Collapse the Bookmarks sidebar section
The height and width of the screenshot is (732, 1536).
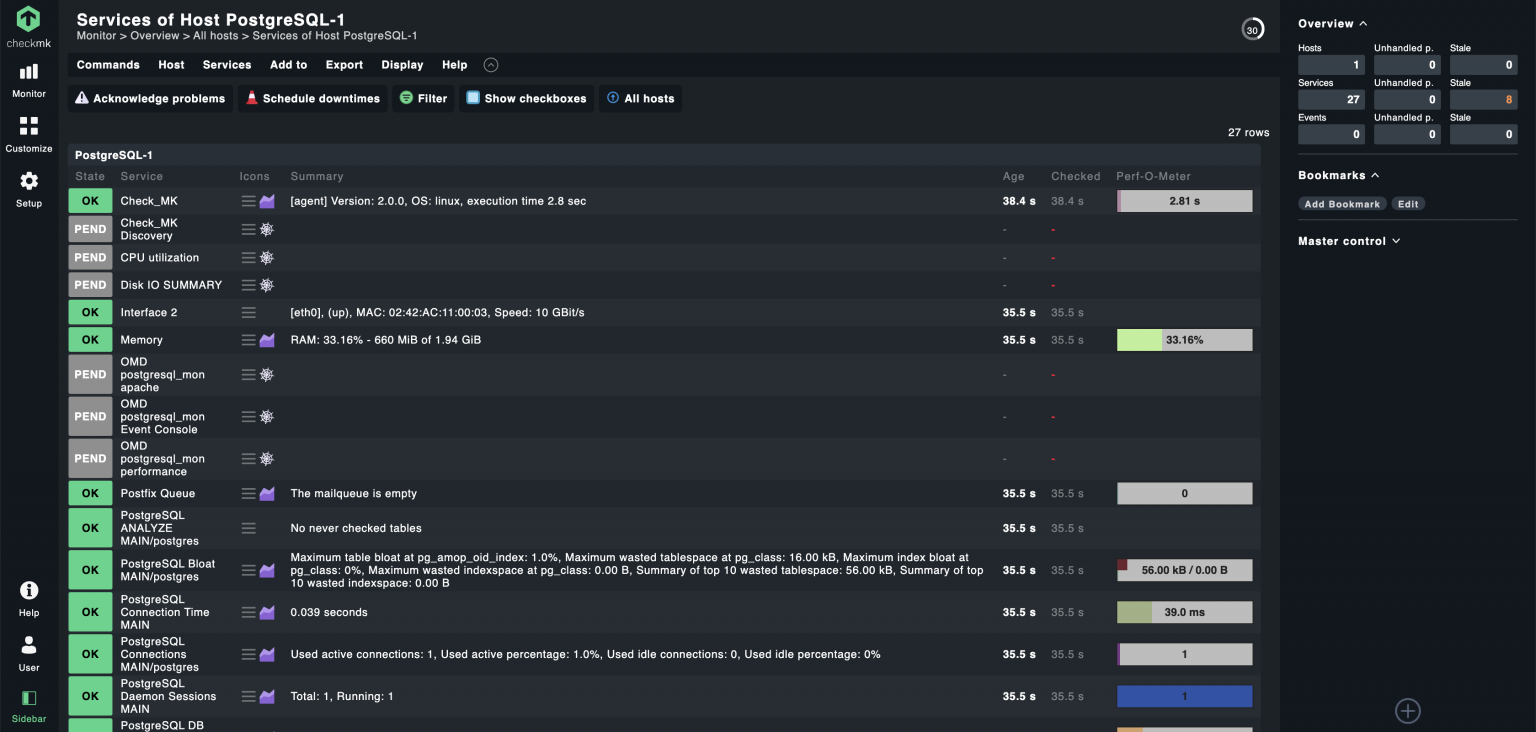click(x=1338, y=176)
